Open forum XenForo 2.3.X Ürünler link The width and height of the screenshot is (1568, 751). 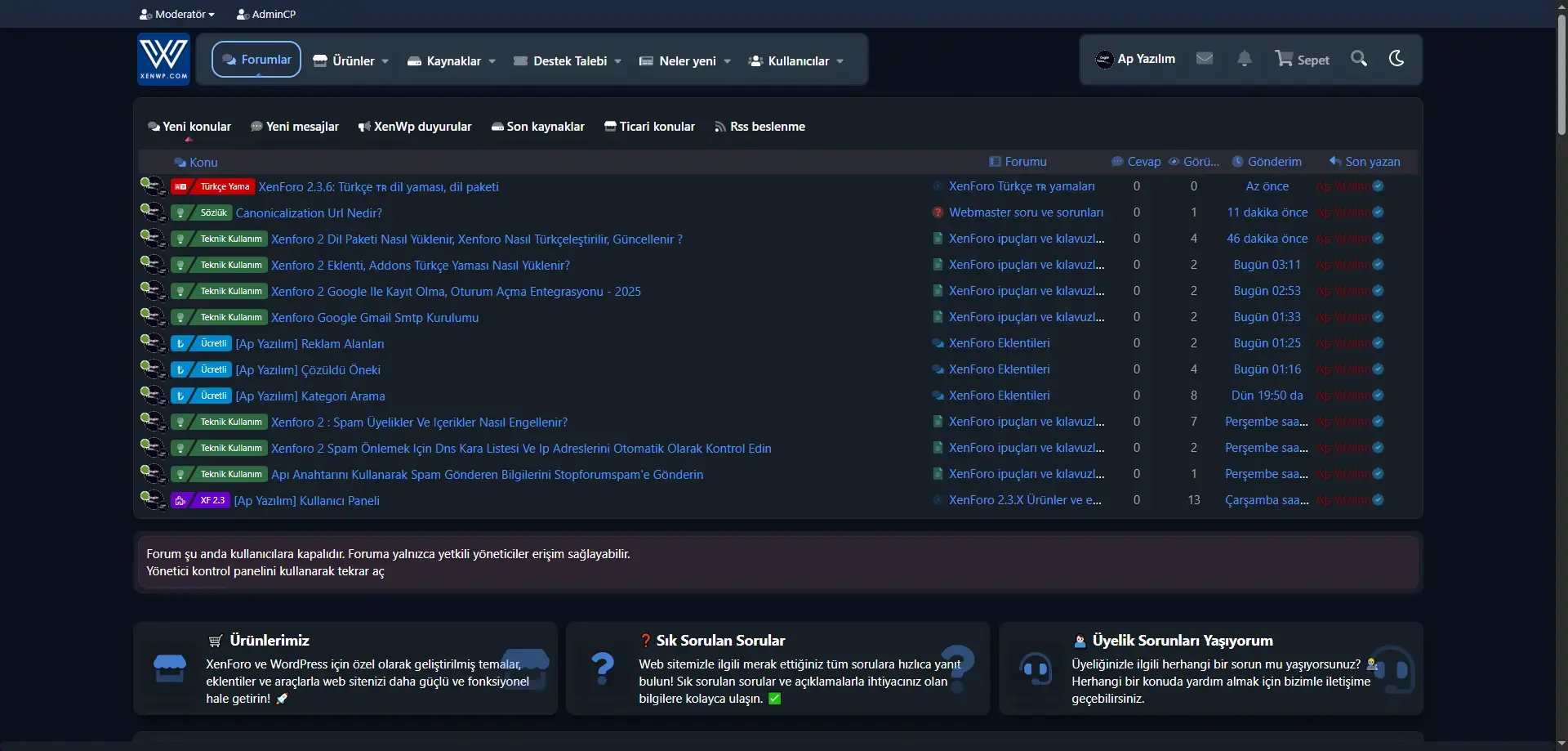click(x=1025, y=500)
